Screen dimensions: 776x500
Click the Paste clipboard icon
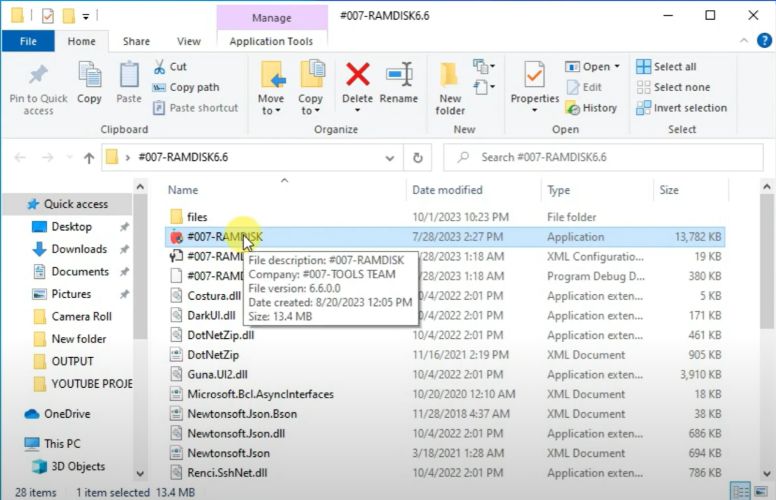click(129, 76)
